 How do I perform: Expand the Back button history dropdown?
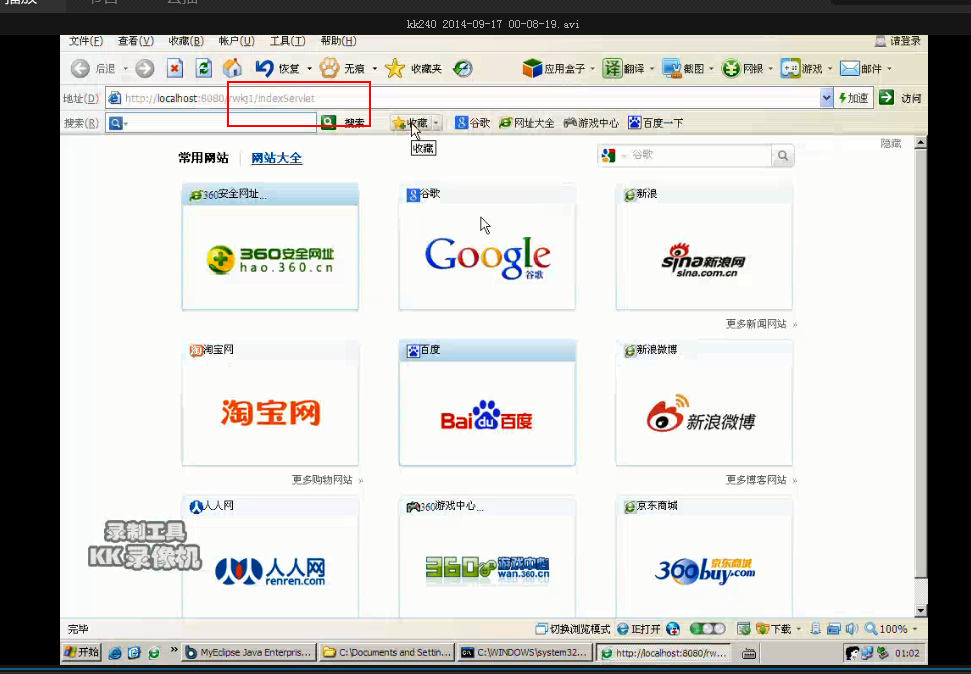point(125,69)
